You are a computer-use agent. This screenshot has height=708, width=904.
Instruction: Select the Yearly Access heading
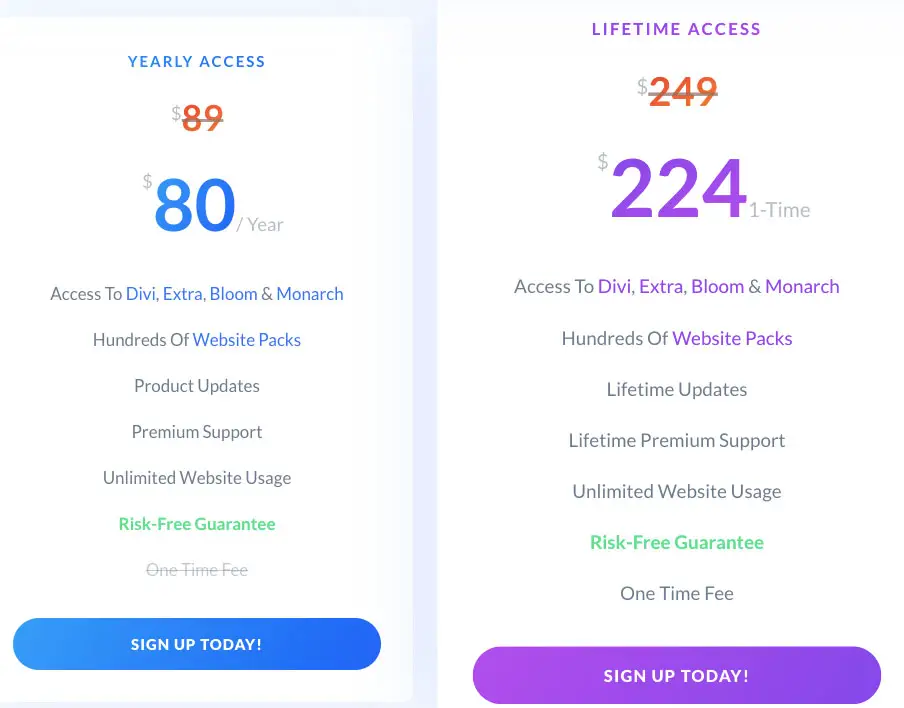pos(197,61)
